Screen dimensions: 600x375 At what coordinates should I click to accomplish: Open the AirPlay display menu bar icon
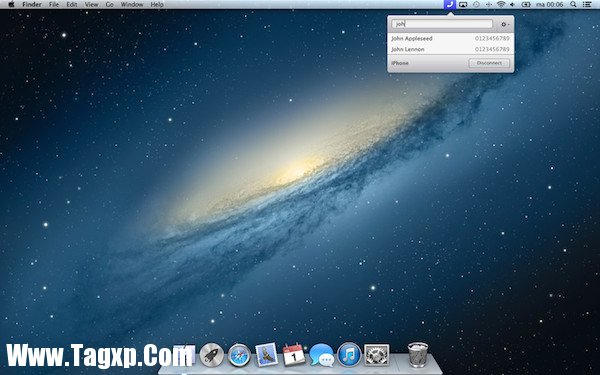coord(463,5)
